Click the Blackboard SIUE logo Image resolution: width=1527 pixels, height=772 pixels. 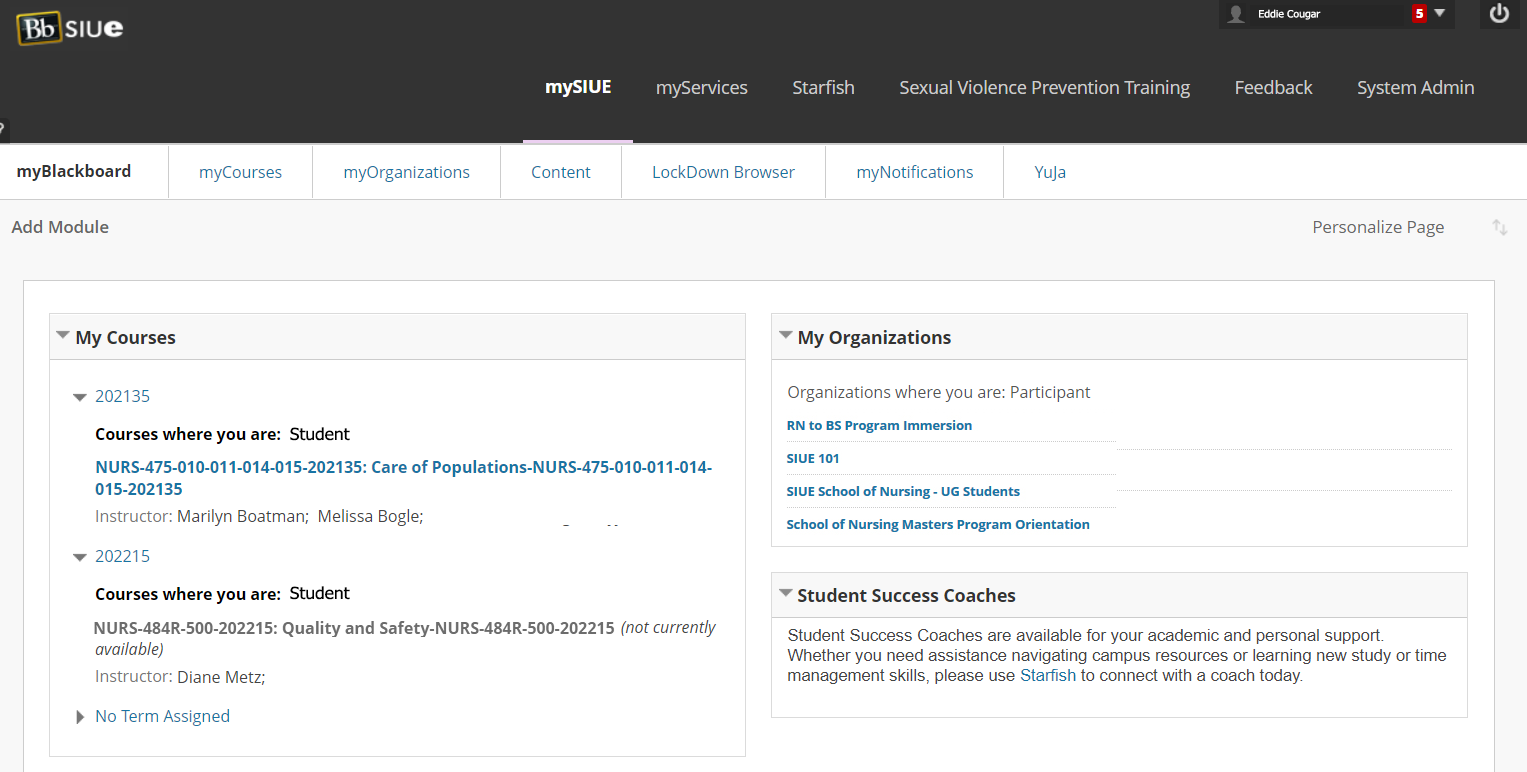[70, 28]
